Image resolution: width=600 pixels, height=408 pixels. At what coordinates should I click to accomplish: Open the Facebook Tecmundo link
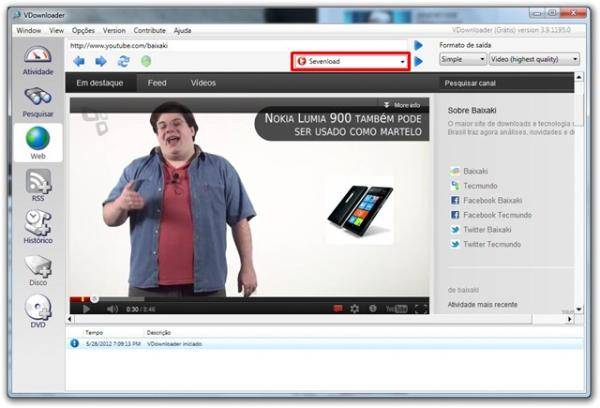coord(497,215)
